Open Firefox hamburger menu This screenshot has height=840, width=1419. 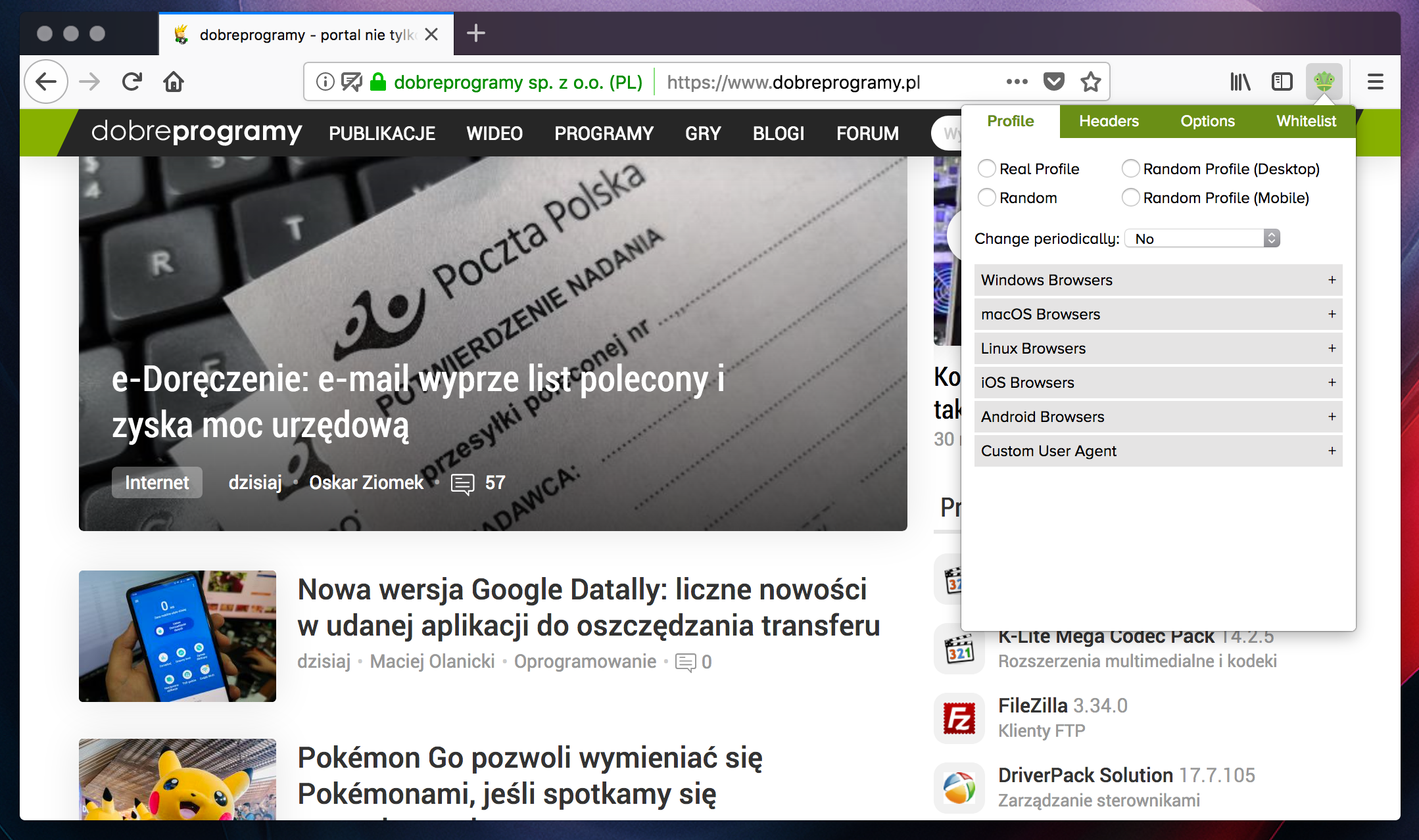[x=1376, y=82]
